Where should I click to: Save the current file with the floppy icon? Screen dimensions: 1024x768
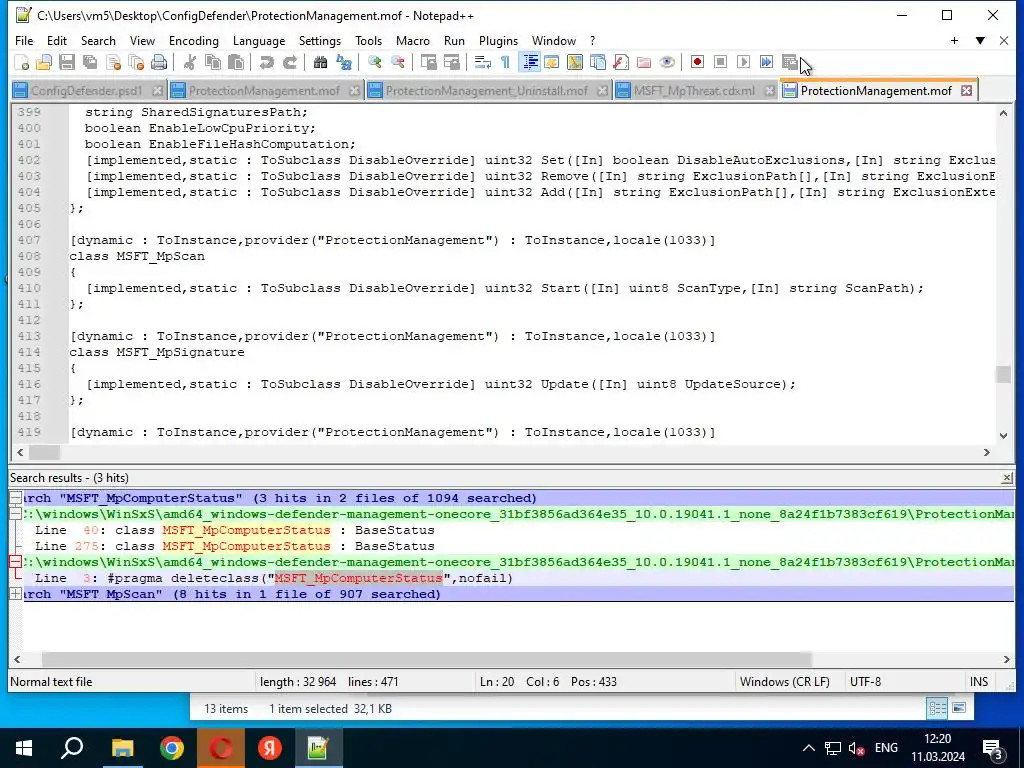click(67, 62)
